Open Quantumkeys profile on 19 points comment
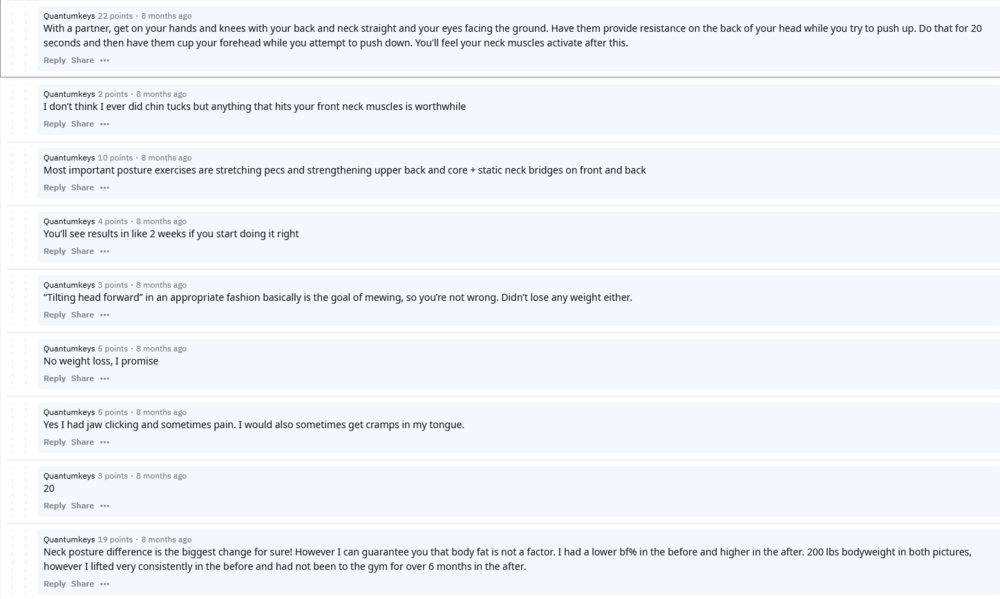1000x599 pixels. pyautogui.click(x=69, y=540)
